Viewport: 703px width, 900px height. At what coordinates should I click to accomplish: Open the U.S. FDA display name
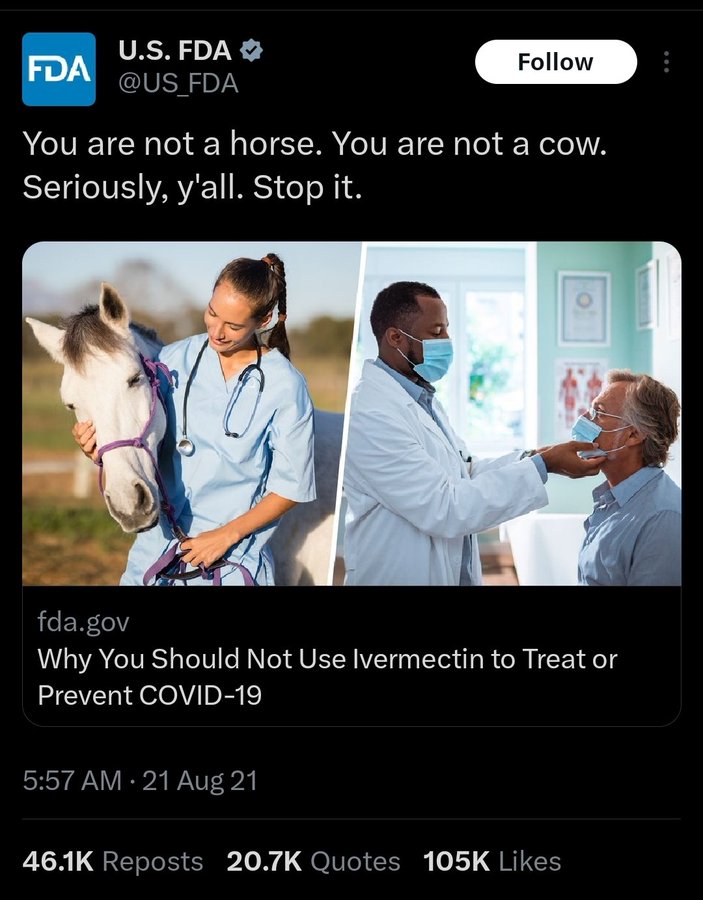click(x=175, y=51)
